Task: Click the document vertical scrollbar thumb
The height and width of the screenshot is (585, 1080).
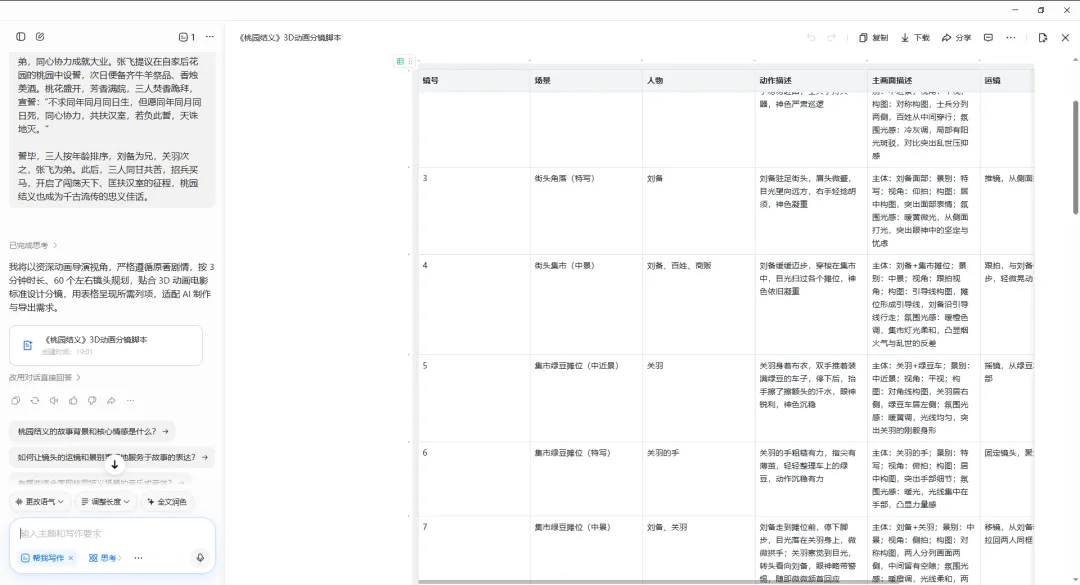Action: [x=1075, y=157]
